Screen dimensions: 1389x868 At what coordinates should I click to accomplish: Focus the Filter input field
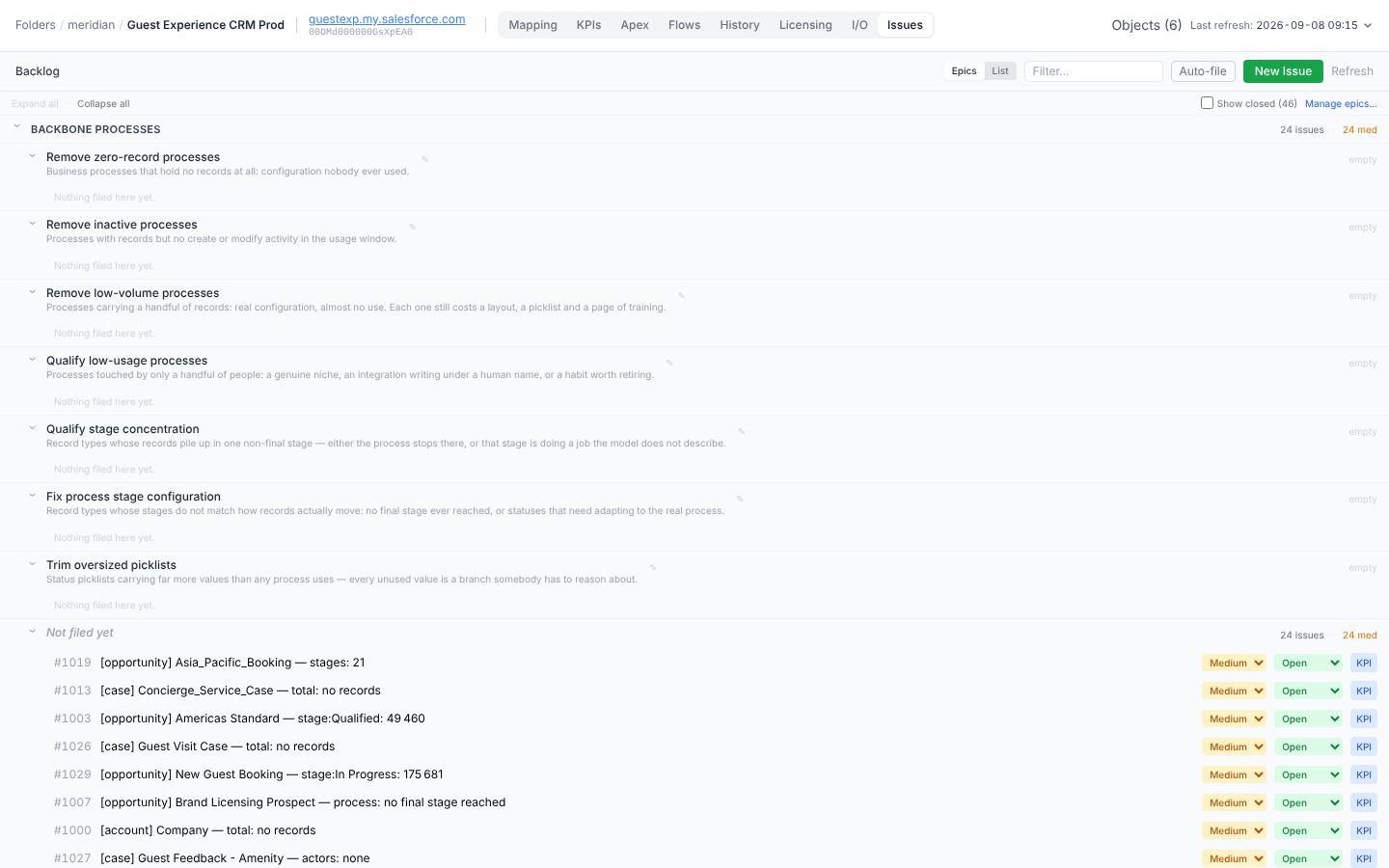(1094, 71)
